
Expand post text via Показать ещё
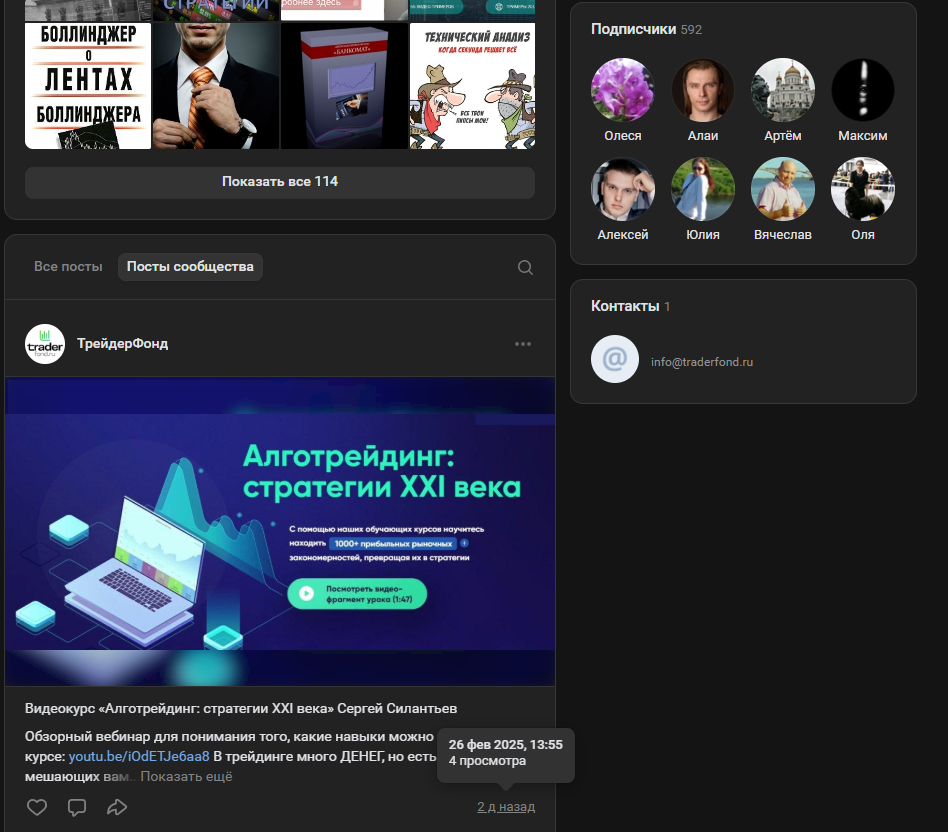186,777
